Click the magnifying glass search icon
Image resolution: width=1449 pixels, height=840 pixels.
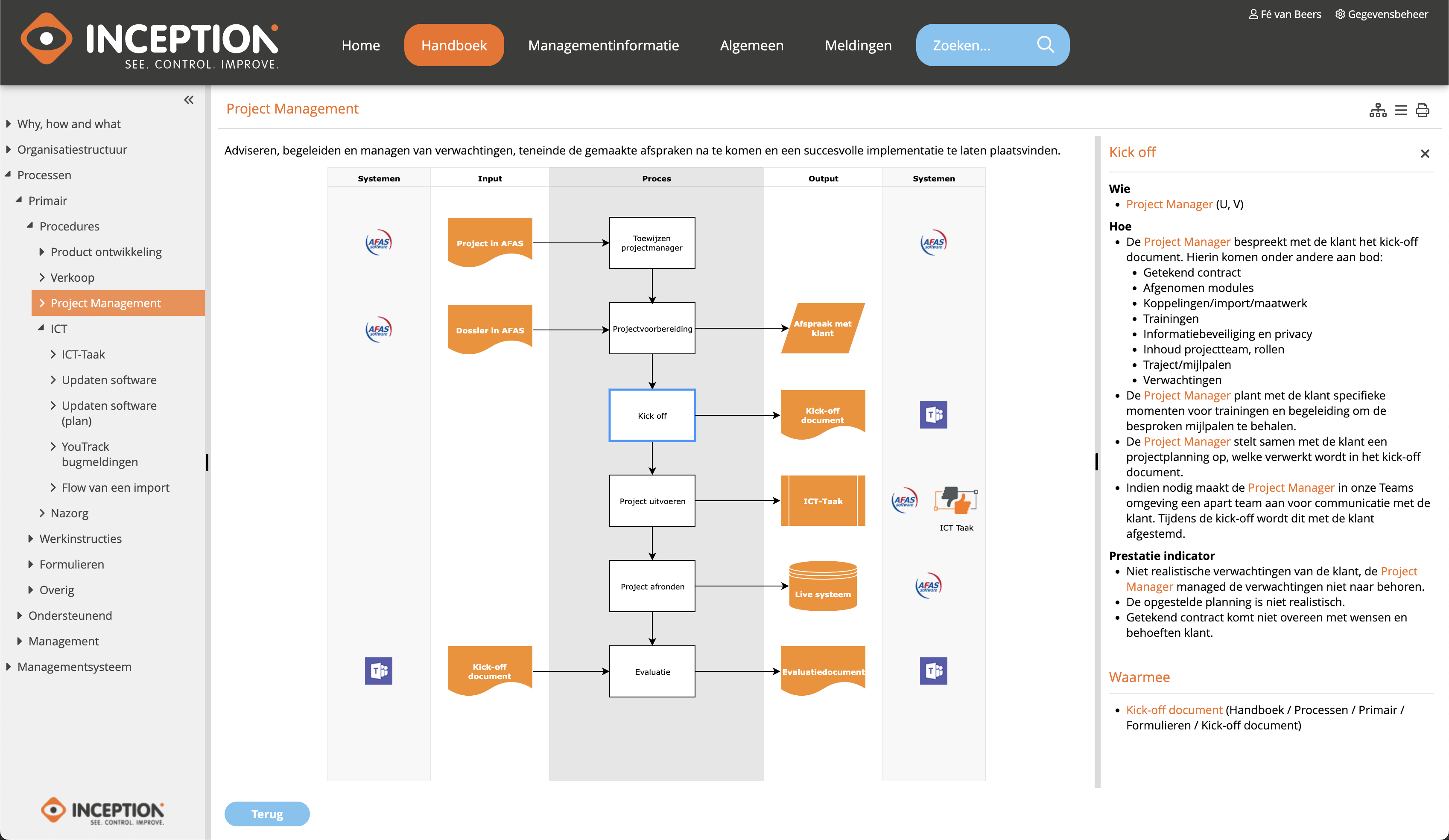coord(1045,45)
